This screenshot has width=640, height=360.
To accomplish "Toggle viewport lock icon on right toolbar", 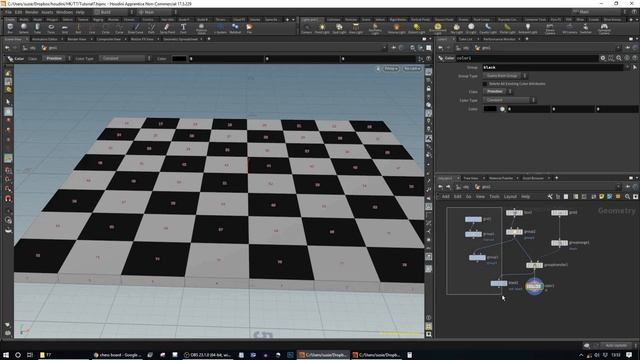I will pyautogui.click(x=429, y=88).
